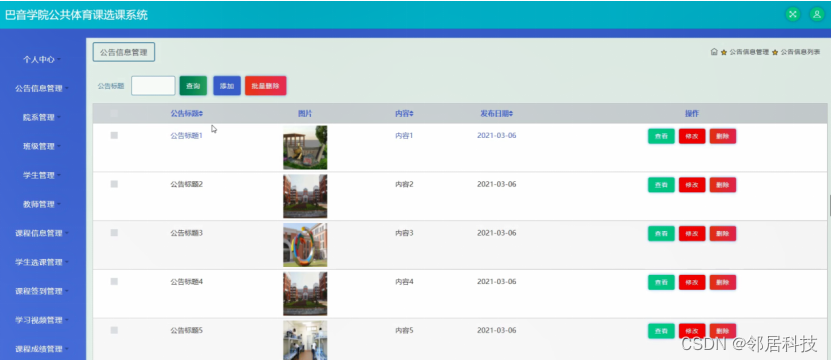833x362 pixels.
Task: Expand 学生管理 sidebar menu
Action: pyautogui.click(x=41, y=175)
